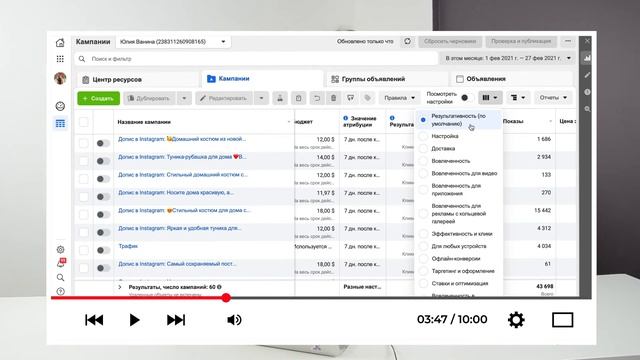Viewport: 640px width, 360px height.
Task: Click the red video progress scrubber handle
Action: coord(226,298)
